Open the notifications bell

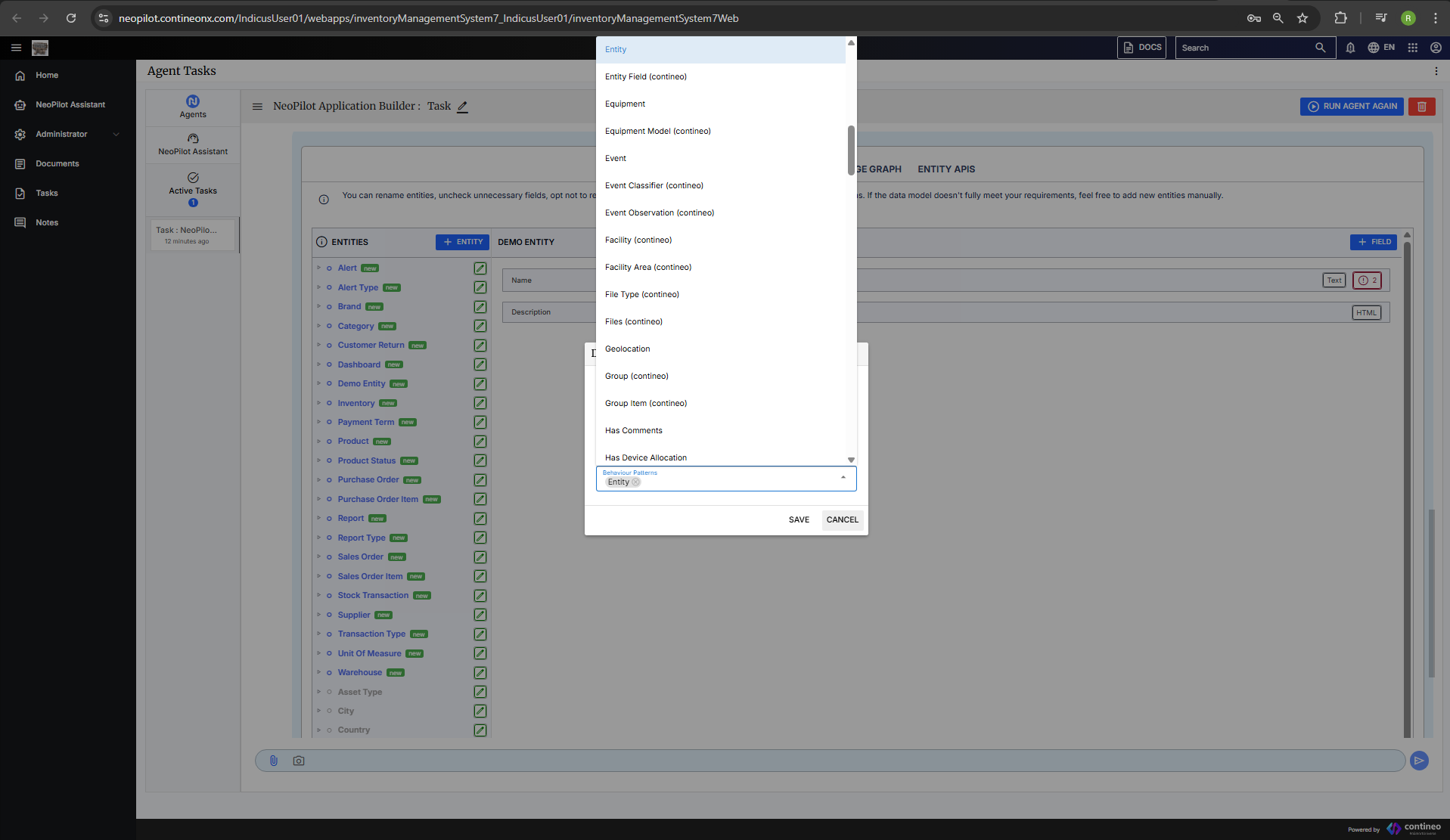[x=1350, y=48]
